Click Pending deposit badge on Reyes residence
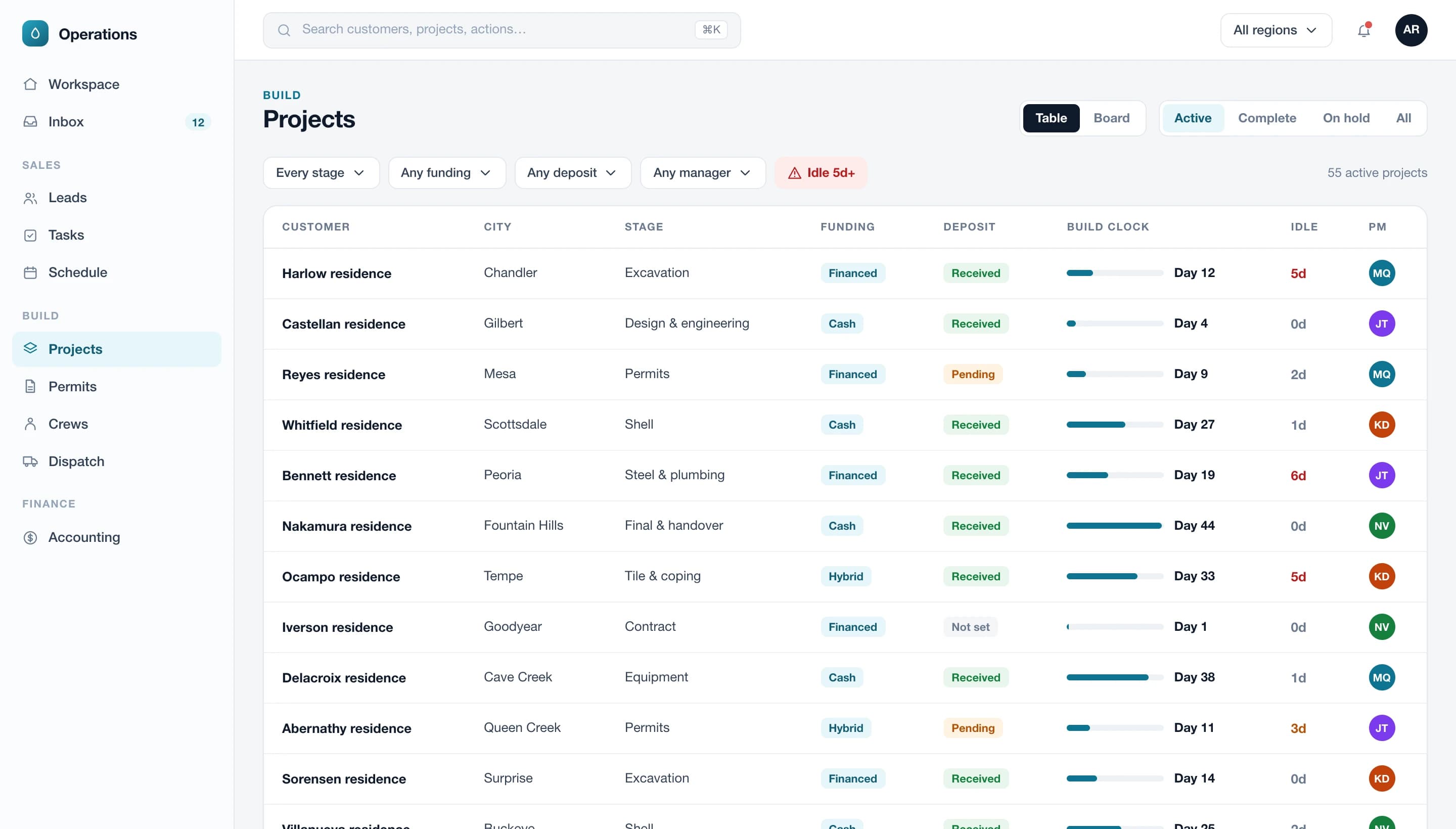1456x829 pixels. coord(973,375)
